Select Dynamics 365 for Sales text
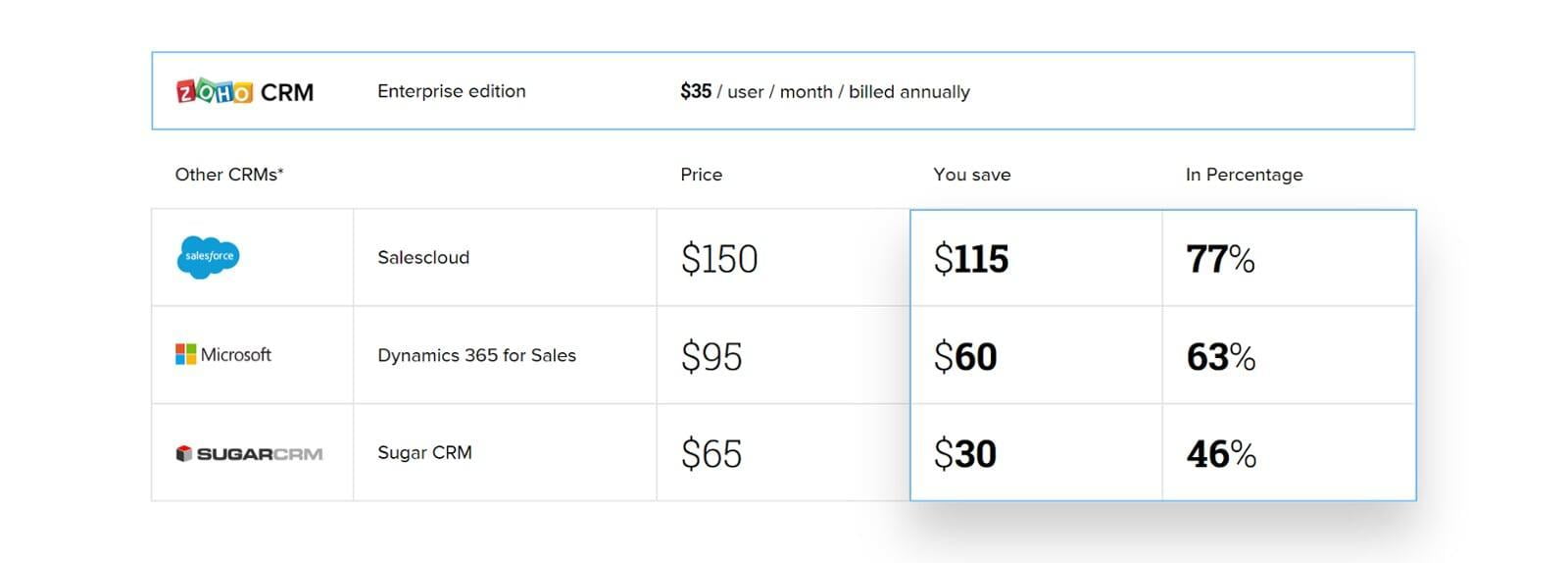This screenshot has width=1568, height=563. [x=476, y=355]
